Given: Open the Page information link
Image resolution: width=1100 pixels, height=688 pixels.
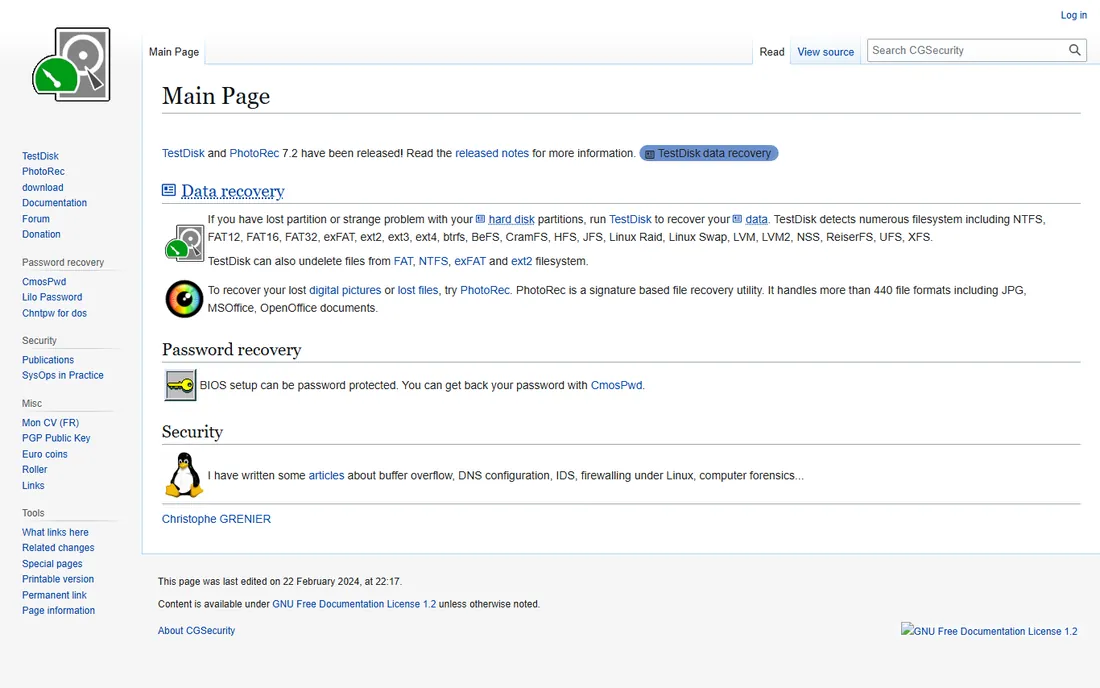Looking at the screenshot, I should (58, 610).
